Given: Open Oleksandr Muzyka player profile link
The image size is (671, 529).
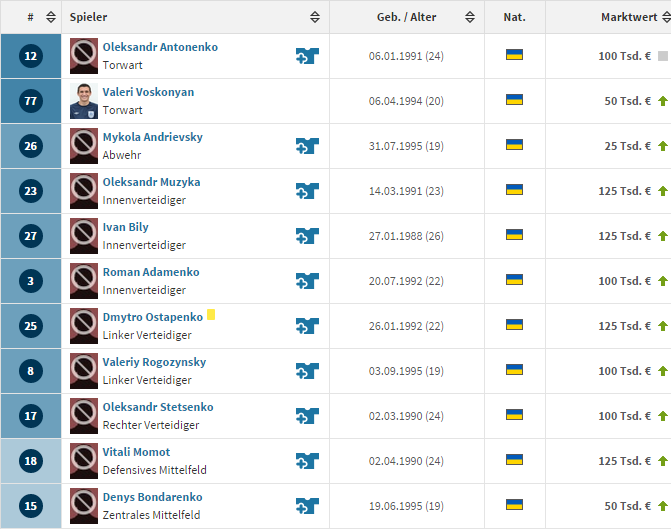Looking at the screenshot, I should (x=151, y=182).
